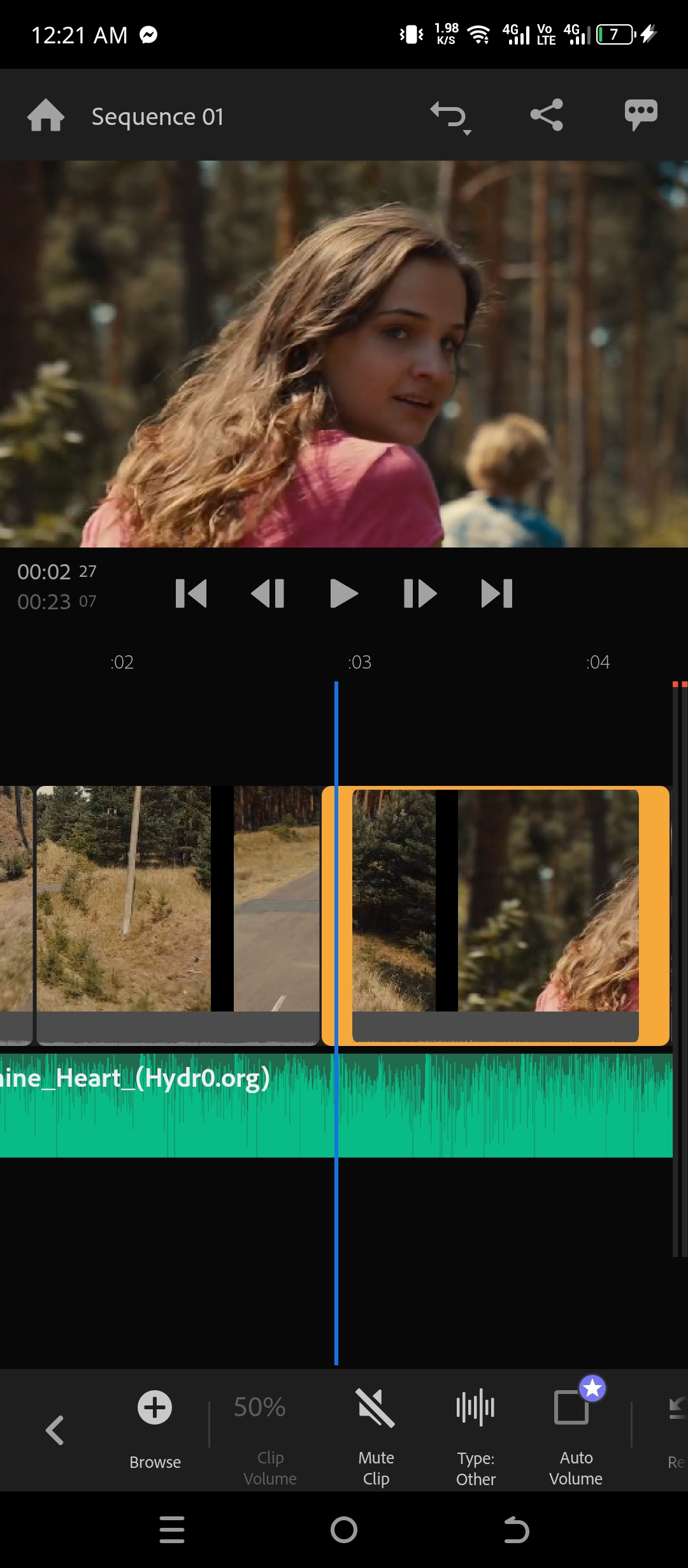Open Android recent apps menu button

point(172,1530)
